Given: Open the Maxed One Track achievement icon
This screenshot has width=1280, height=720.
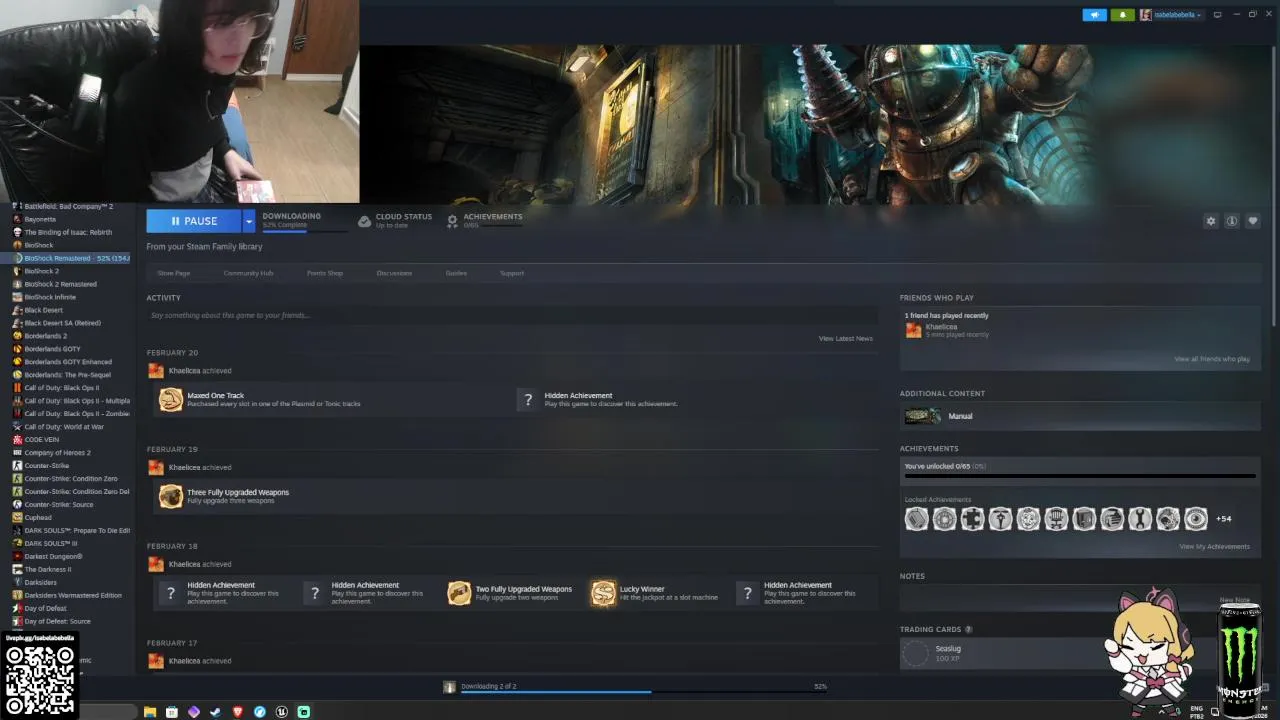Looking at the screenshot, I should pyautogui.click(x=171, y=400).
